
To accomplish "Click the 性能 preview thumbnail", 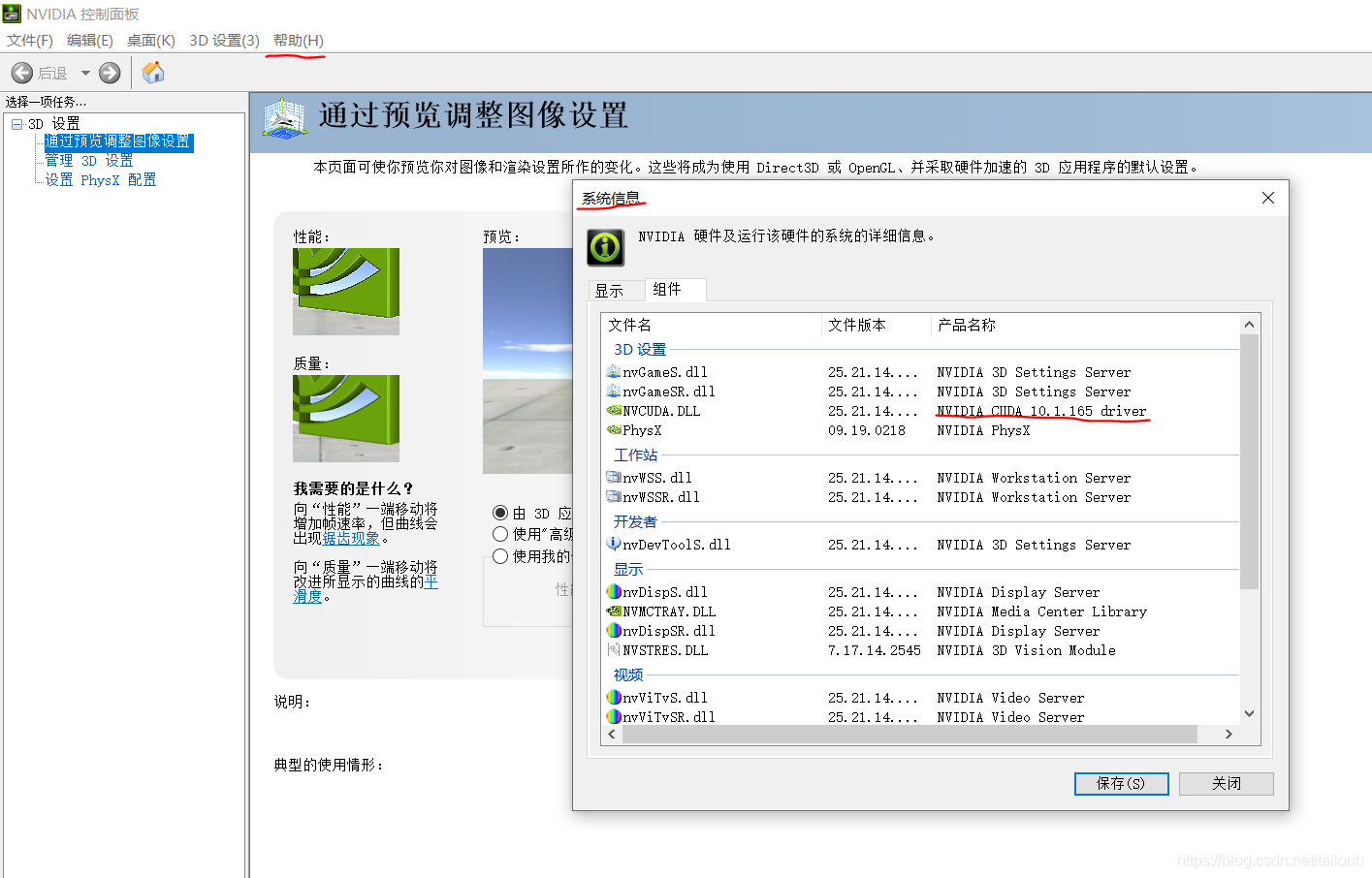I will point(346,292).
